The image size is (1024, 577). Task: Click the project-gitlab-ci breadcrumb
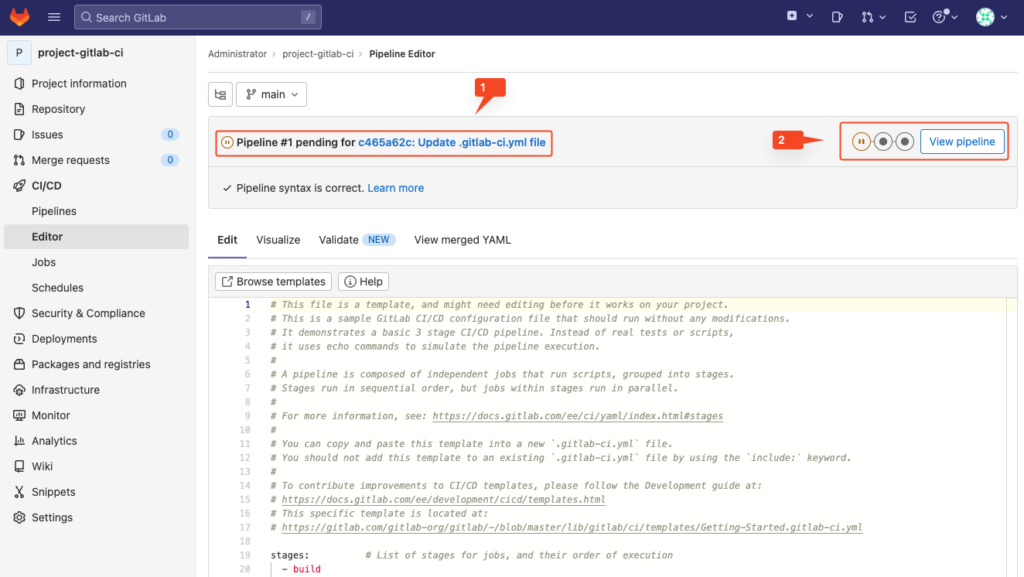(x=318, y=54)
